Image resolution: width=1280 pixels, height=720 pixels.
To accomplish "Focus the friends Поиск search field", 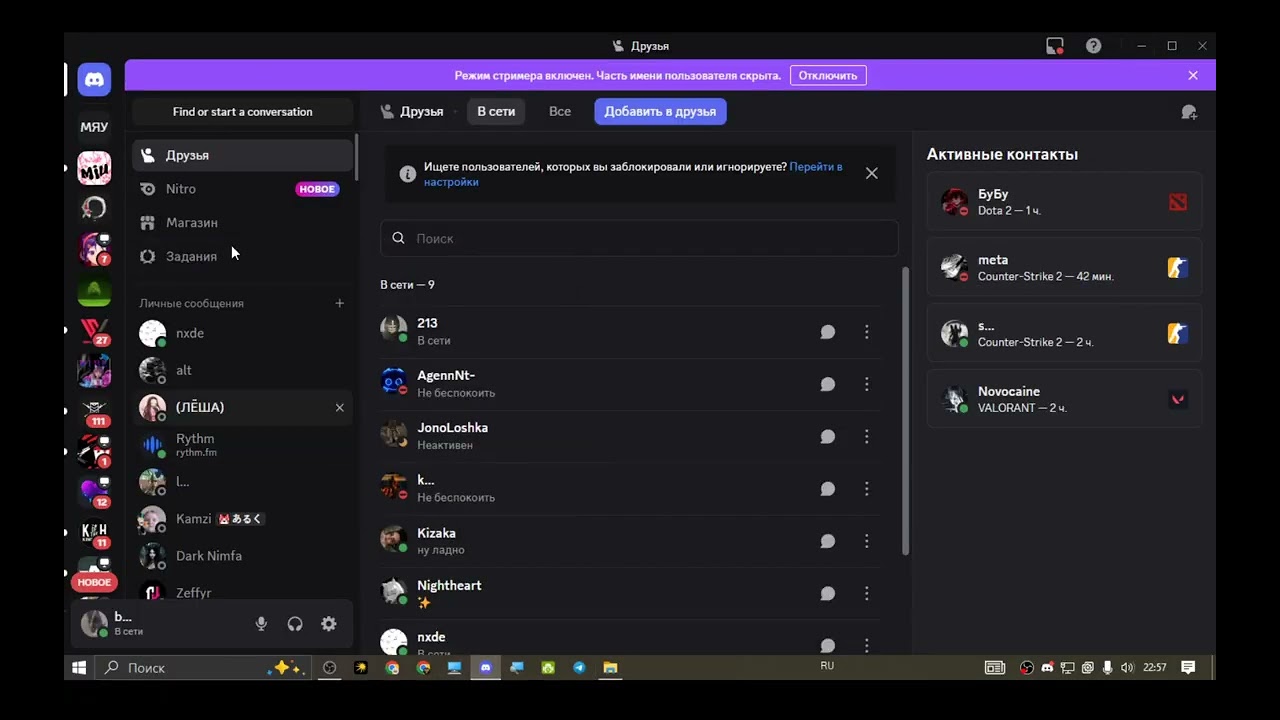I will click(639, 238).
